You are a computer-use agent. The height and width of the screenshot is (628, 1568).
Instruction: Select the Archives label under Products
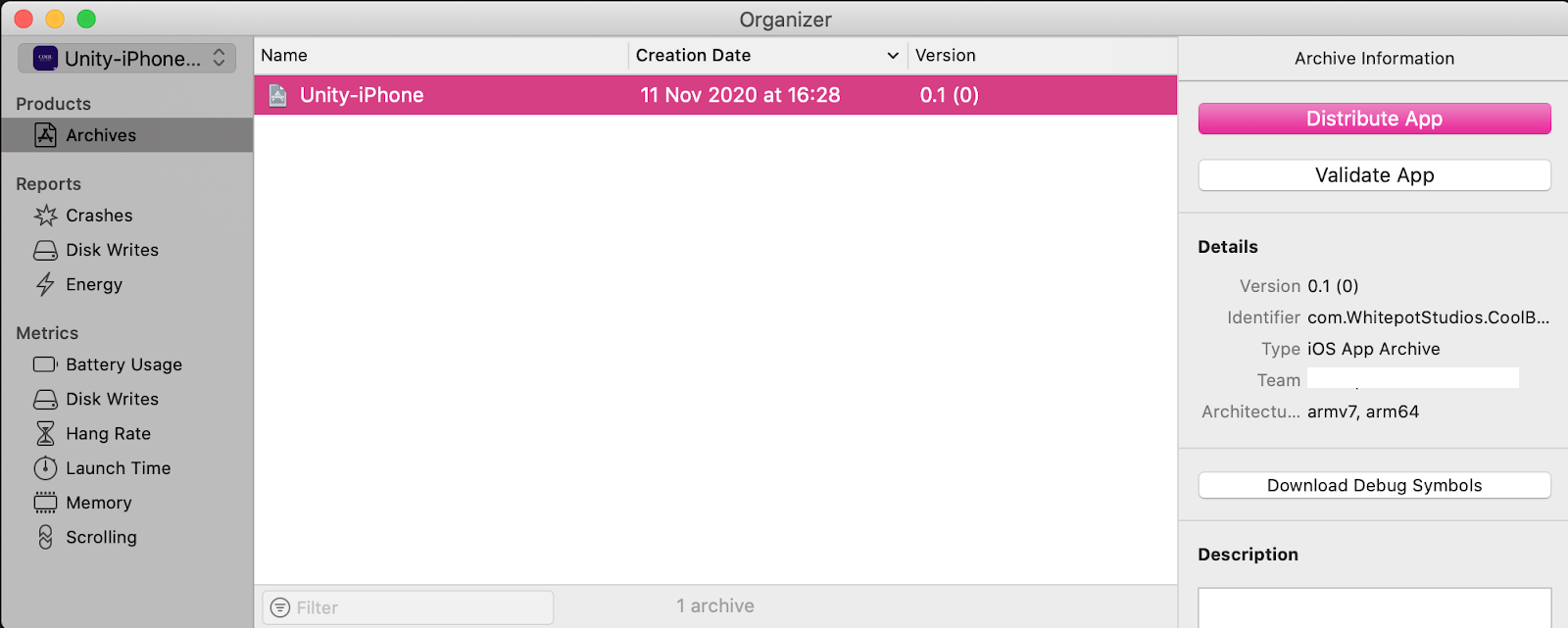101,135
